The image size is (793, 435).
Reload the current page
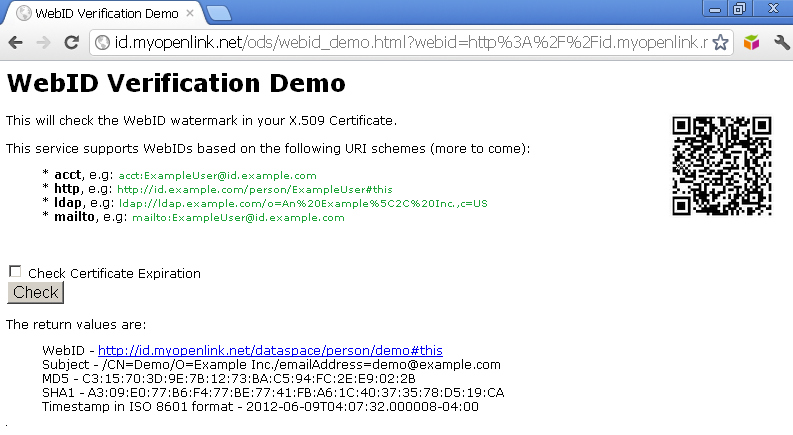click(x=71, y=43)
